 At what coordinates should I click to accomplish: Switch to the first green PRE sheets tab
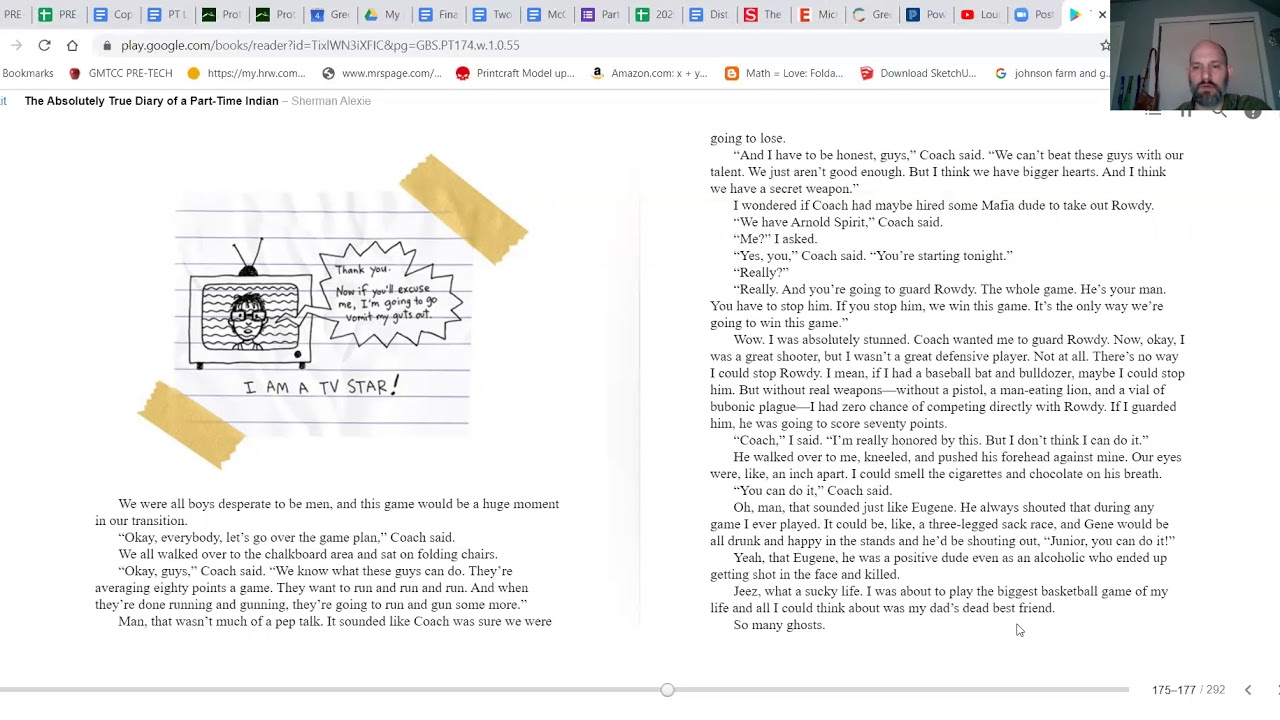tap(57, 15)
